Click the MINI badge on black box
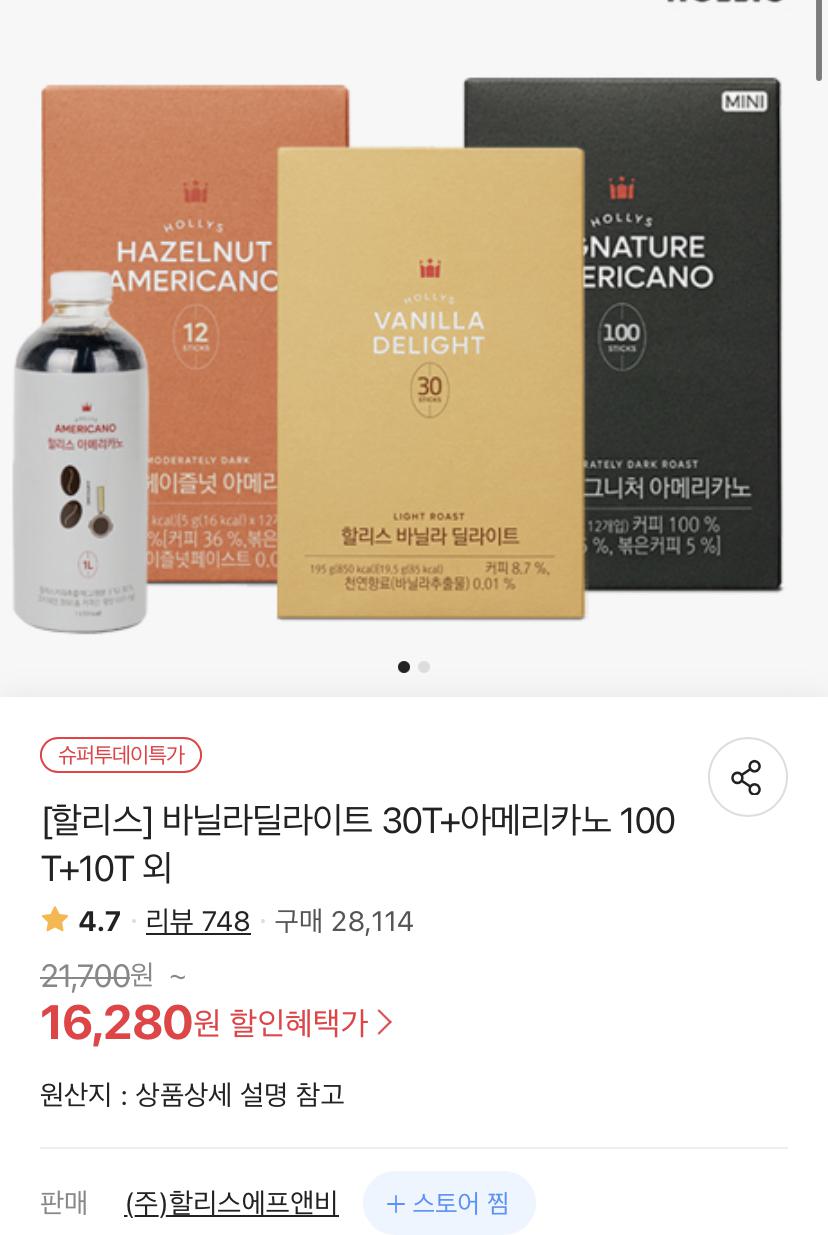828x1235 pixels. (x=743, y=101)
